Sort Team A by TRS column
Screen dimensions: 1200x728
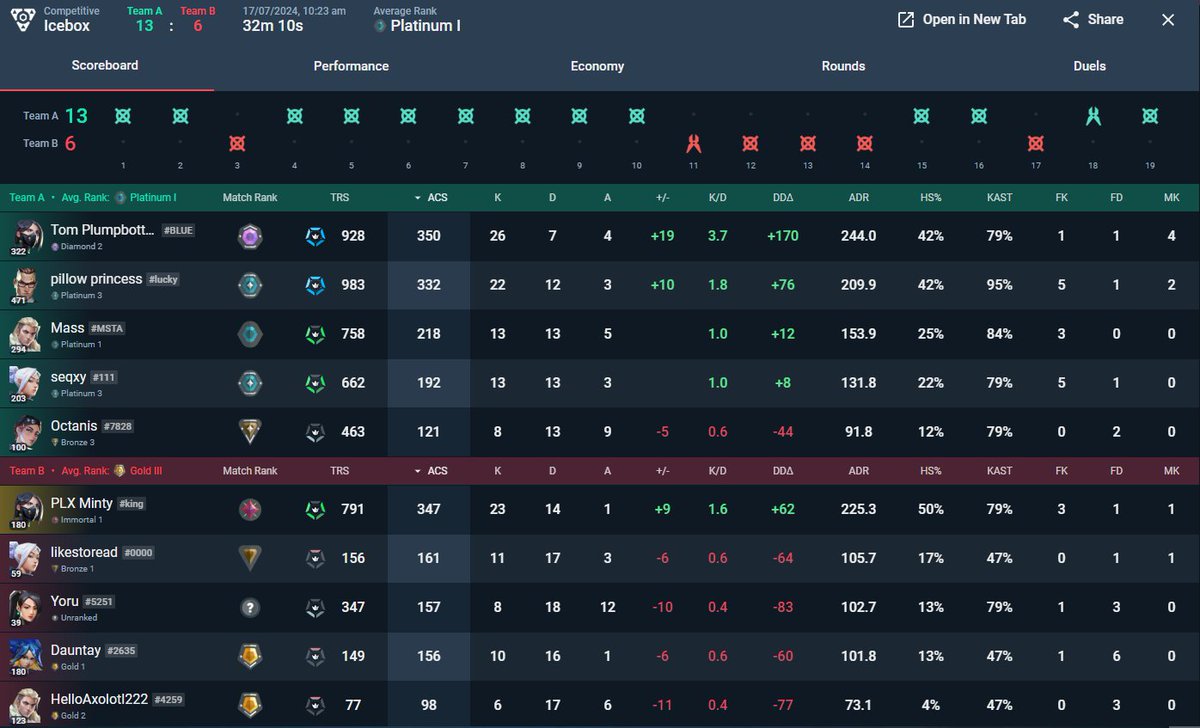click(339, 197)
